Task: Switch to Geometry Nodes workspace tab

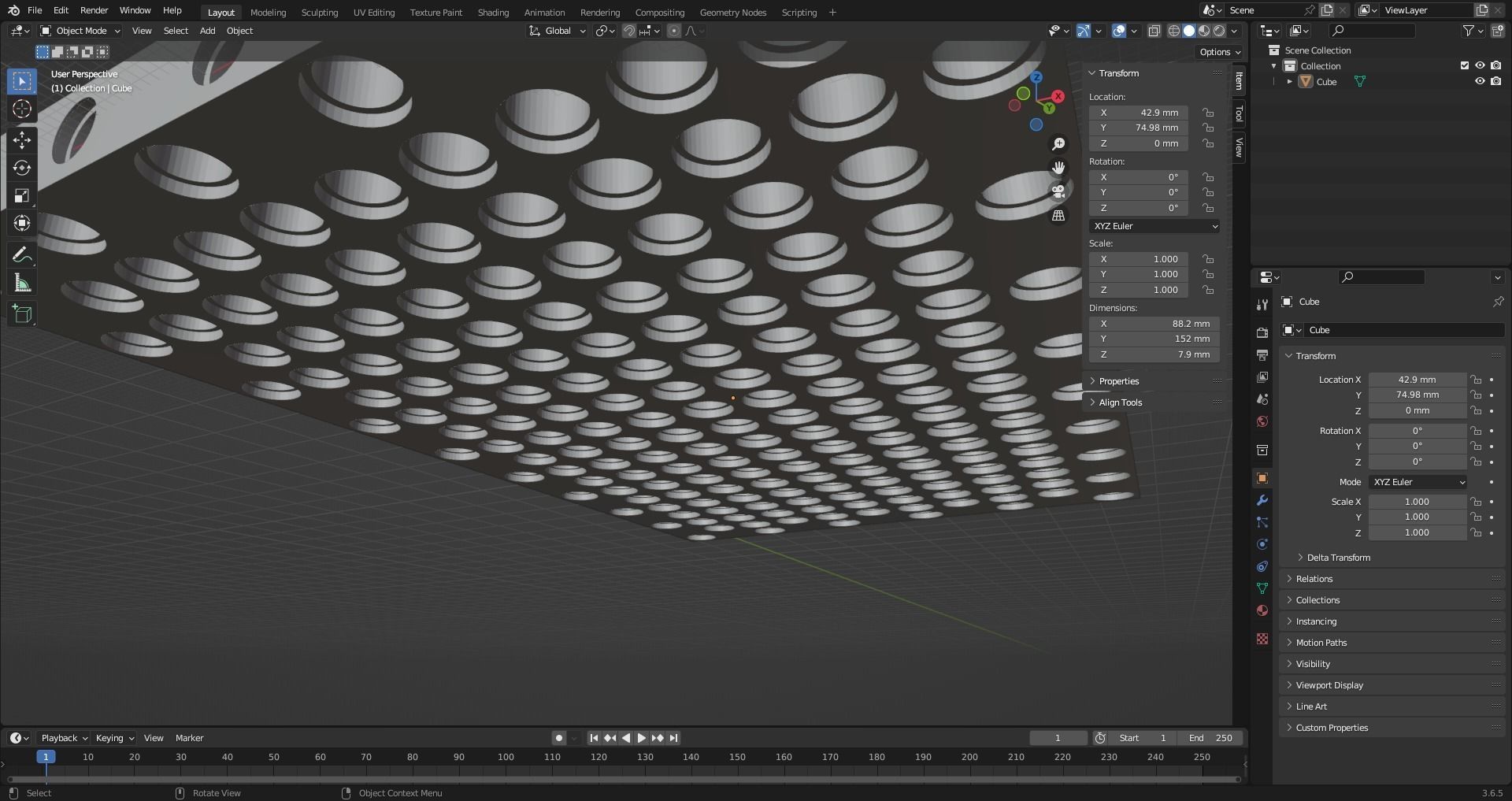Action: tap(732, 12)
